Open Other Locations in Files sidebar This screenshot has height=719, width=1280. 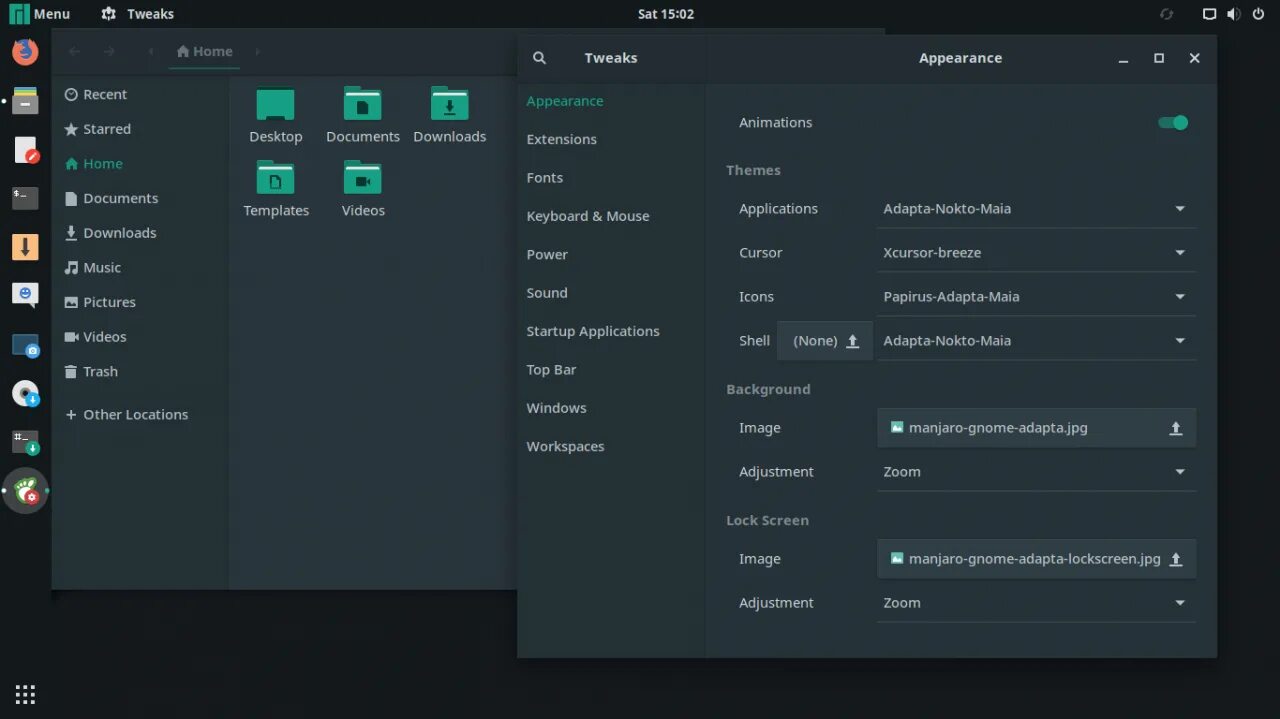point(140,415)
